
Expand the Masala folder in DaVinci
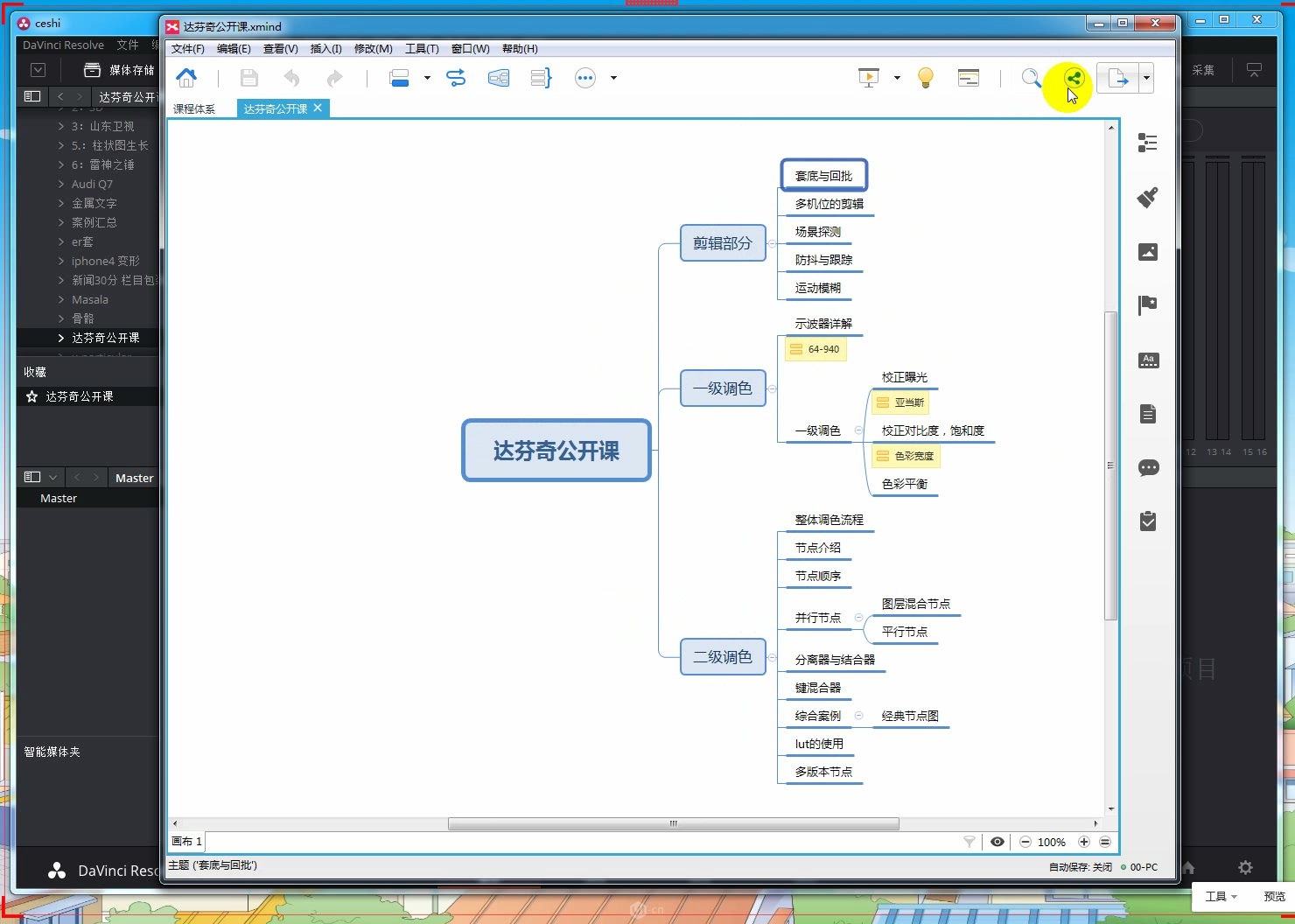[61, 299]
